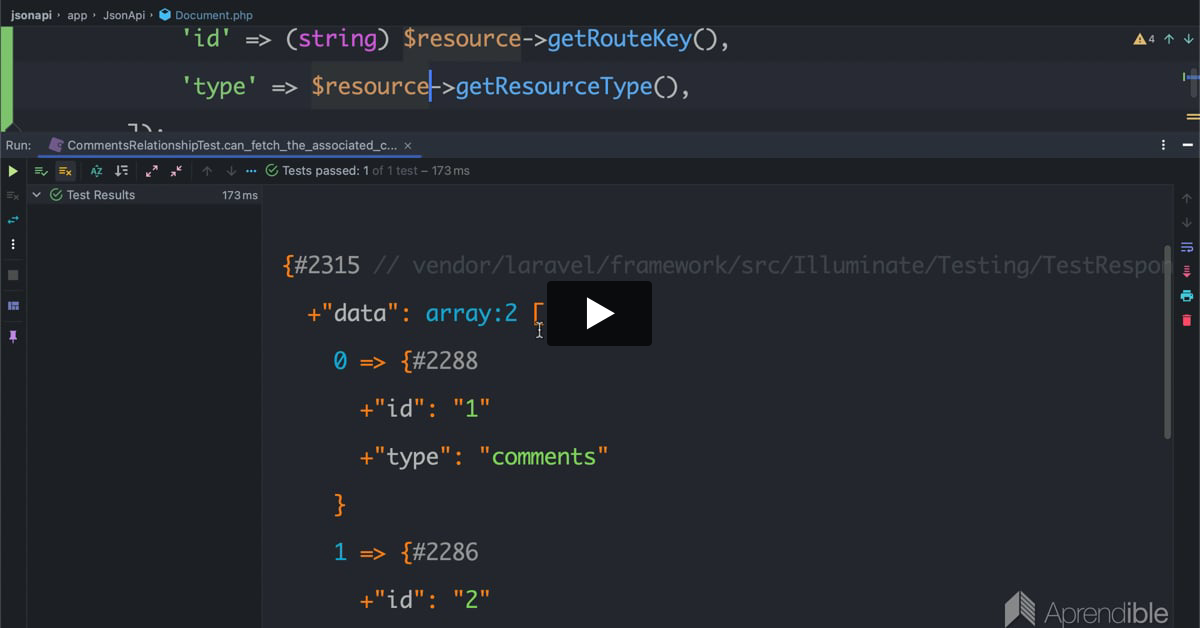Sort test results by duration
This screenshot has height=628, width=1200.
coord(121,171)
